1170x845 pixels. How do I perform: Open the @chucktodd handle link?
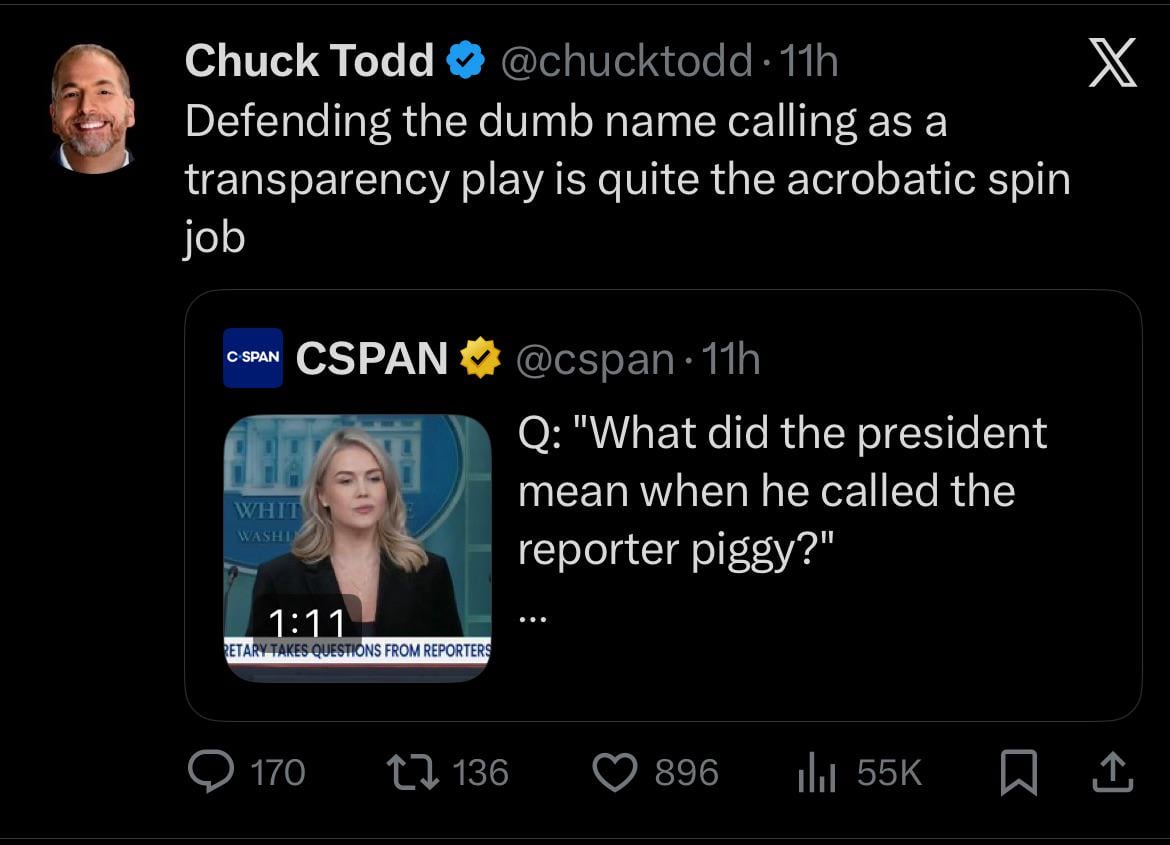(625, 62)
